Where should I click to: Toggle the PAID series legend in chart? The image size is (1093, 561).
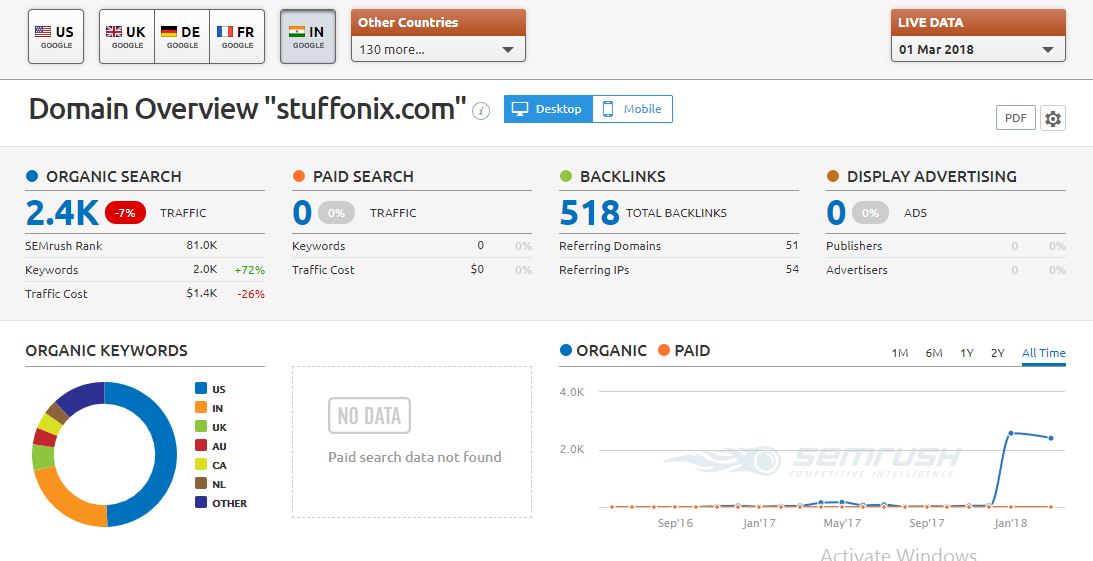tap(684, 351)
